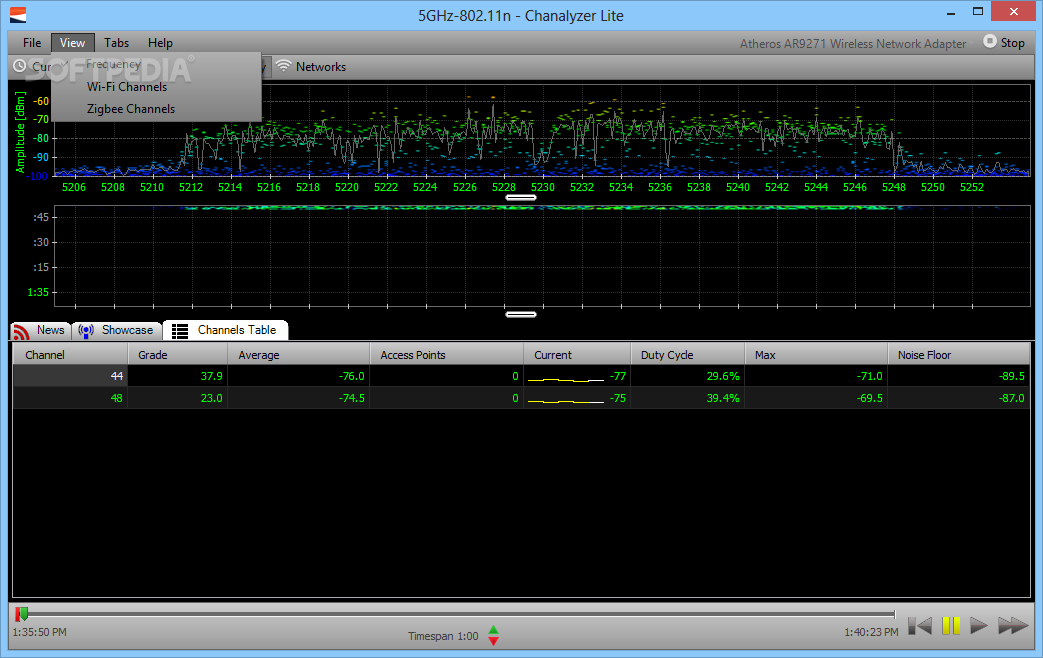Click the -87.0 noise floor value

(1012, 398)
